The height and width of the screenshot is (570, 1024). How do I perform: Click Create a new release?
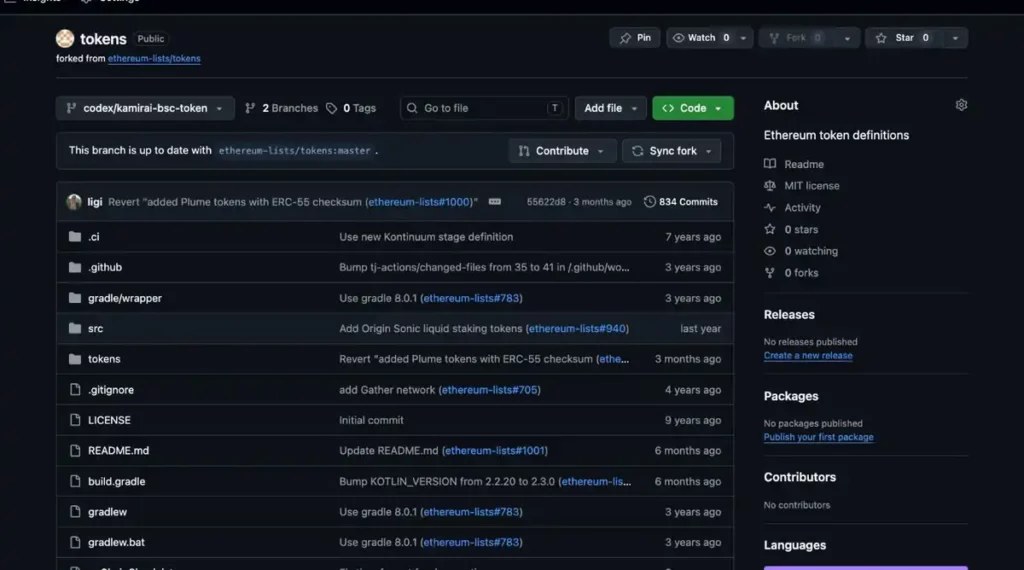click(808, 355)
